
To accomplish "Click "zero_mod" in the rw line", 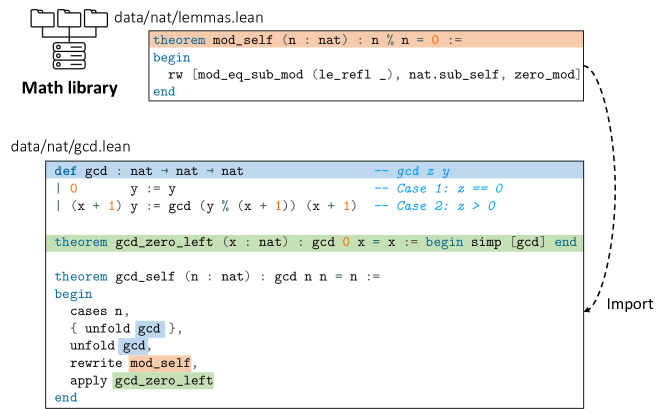I will point(545,75).
